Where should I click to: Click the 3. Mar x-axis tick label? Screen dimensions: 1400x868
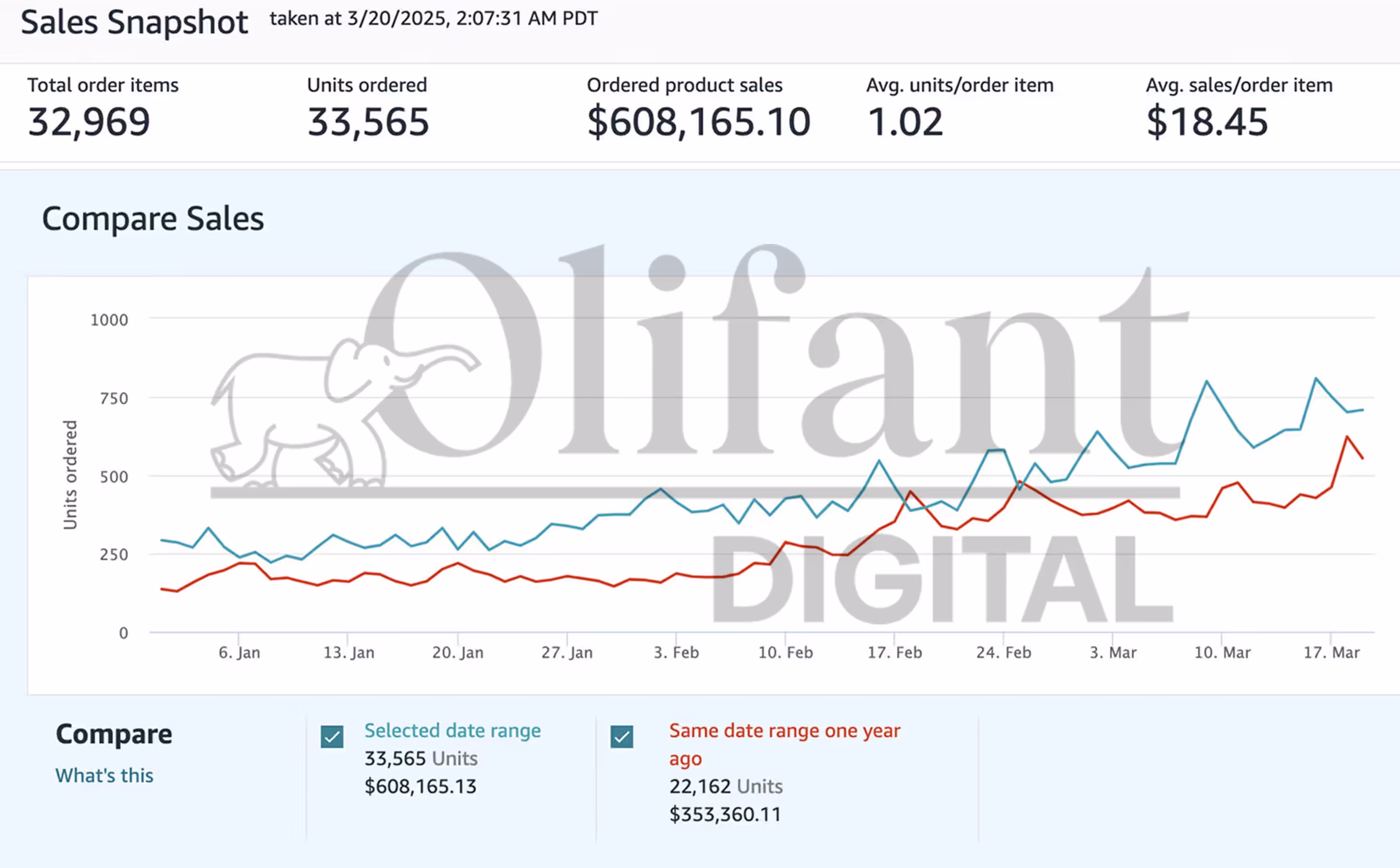1113,653
